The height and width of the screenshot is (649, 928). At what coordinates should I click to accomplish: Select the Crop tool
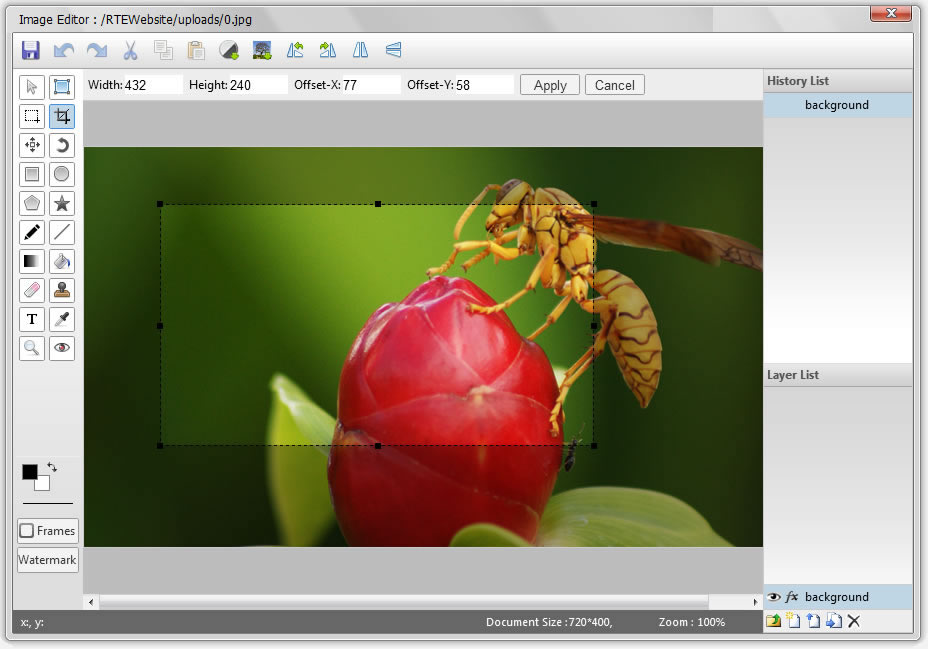(x=62, y=116)
